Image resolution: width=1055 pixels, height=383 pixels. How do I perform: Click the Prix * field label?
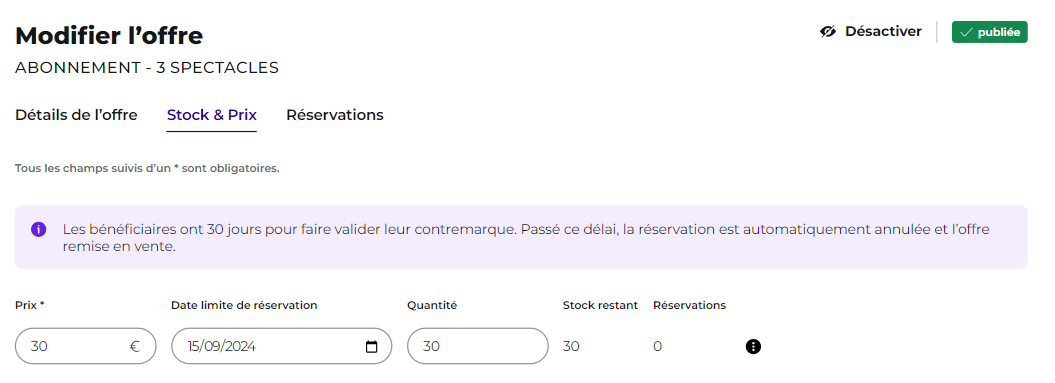click(30, 305)
